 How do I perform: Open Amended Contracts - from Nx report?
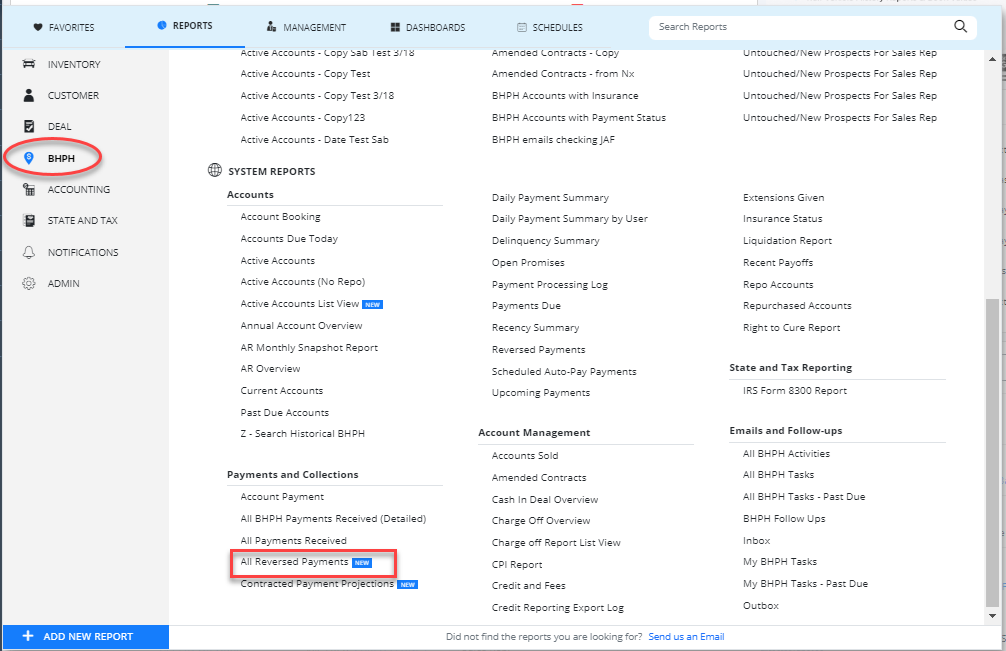click(563, 74)
